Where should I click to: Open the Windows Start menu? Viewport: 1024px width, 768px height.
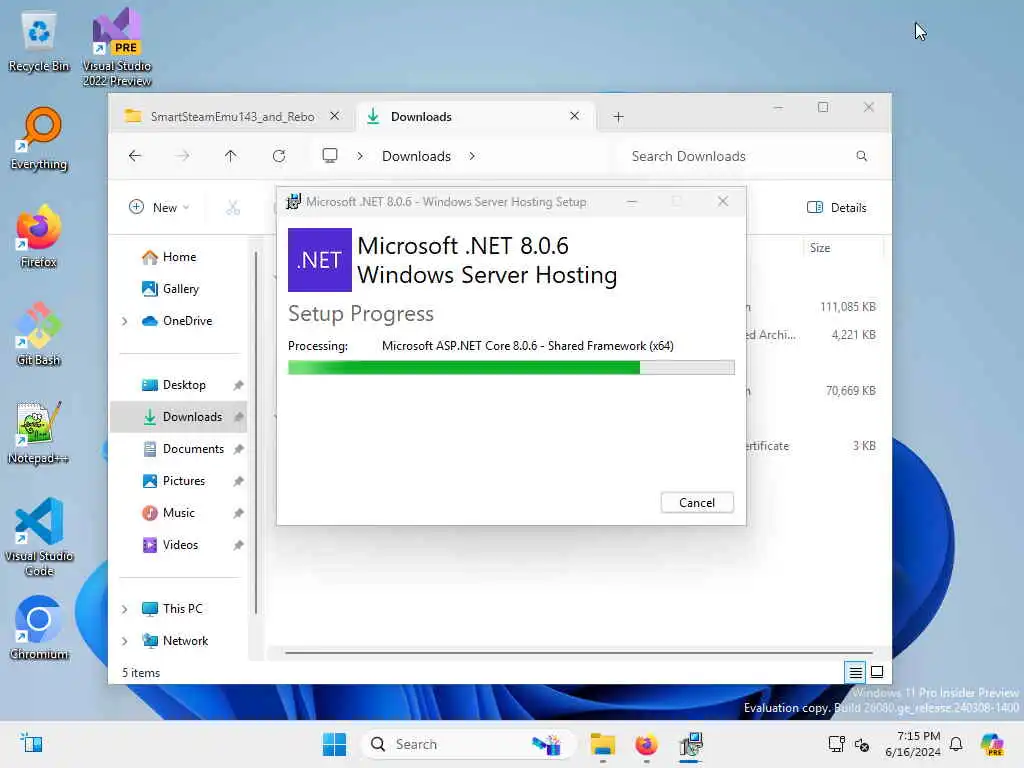click(x=334, y=744)
